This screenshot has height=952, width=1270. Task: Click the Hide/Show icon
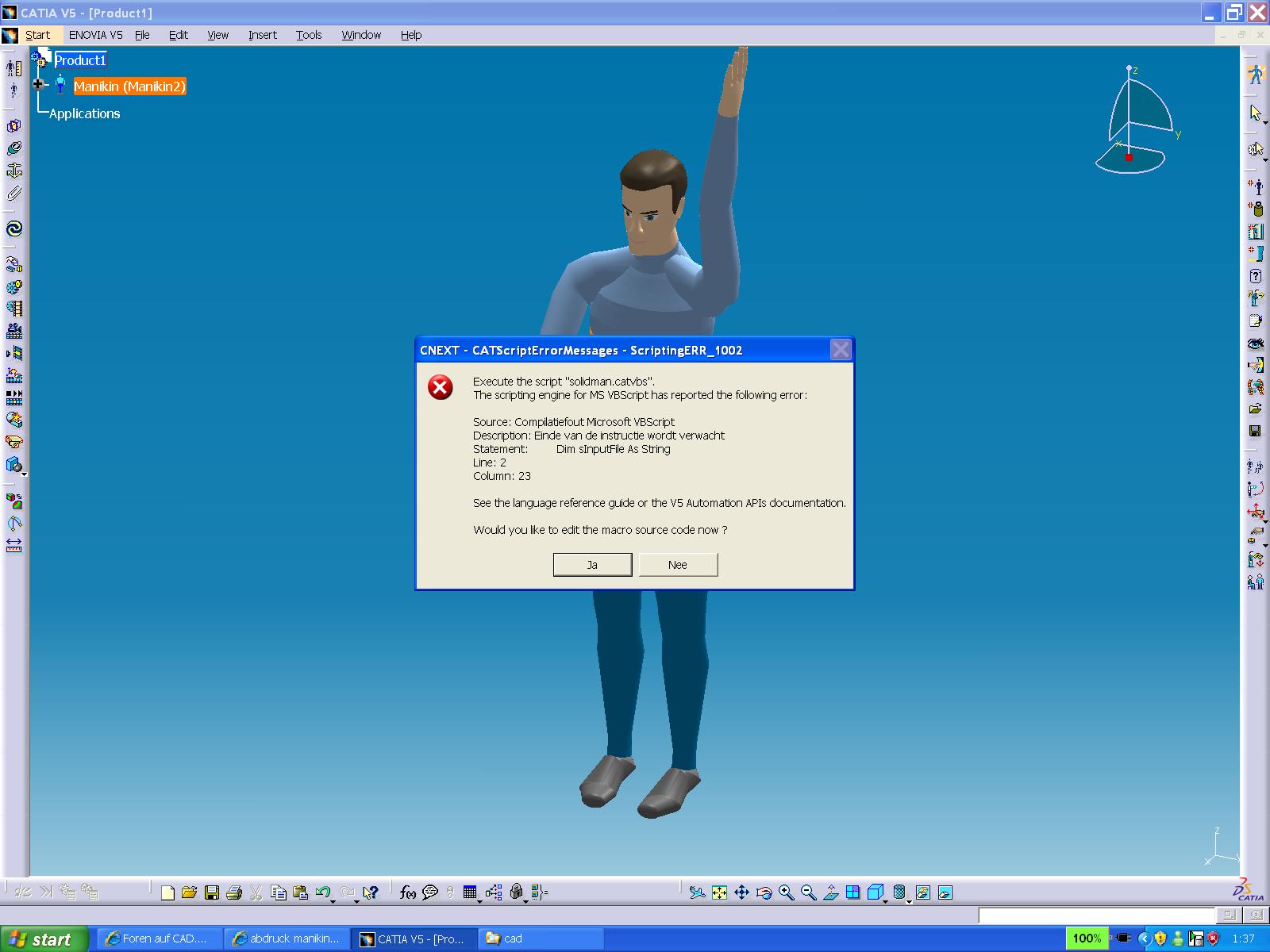point(922,892)
